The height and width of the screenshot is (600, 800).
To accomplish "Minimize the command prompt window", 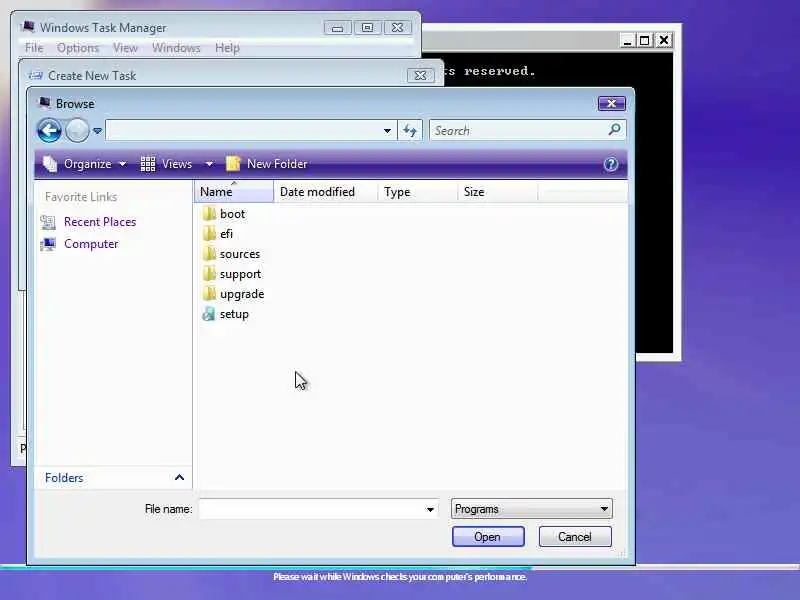I will (628, 40).
